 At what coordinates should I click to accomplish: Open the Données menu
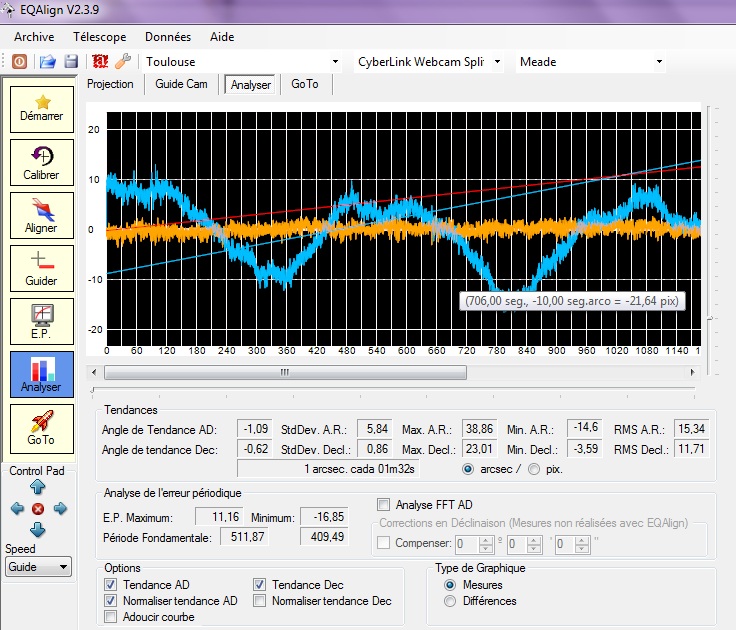pyautogui.click(x=168, y=37)
